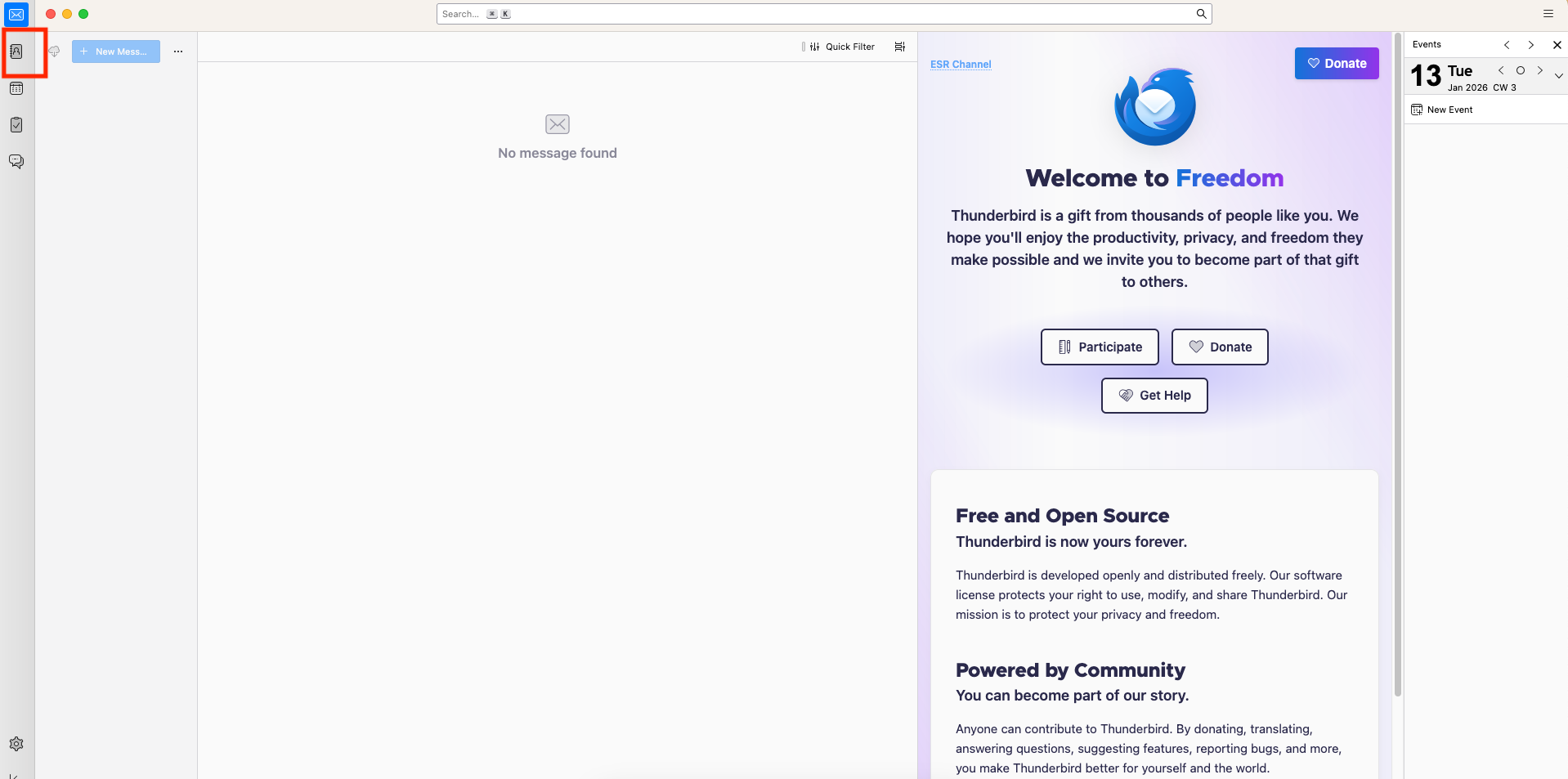The width and height of the screenshot is (1568, 779).
Task: Open the Mail tab icon in sidebar
Action: 16,14
